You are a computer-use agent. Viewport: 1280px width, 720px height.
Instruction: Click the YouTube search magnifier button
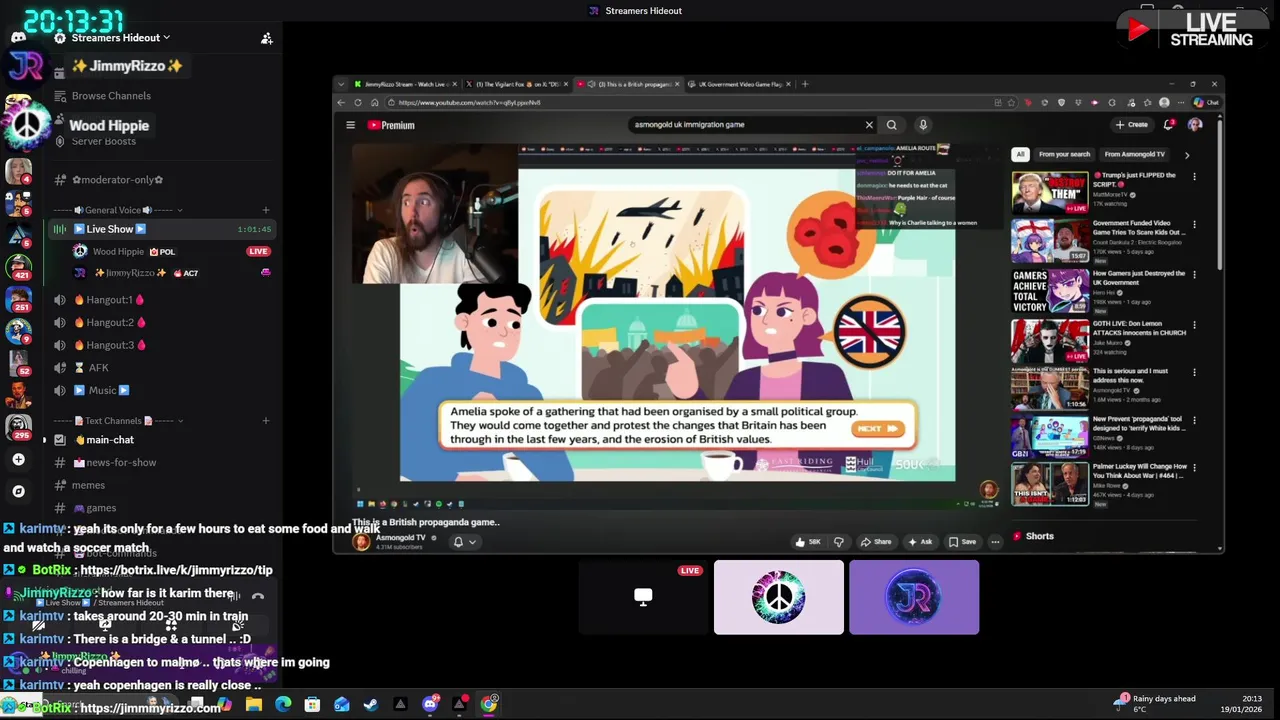[x=892, y=125]
